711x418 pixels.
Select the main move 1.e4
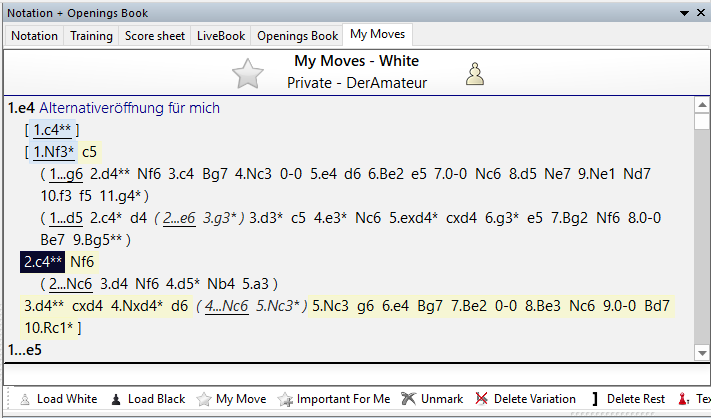[x=21, y=108]
